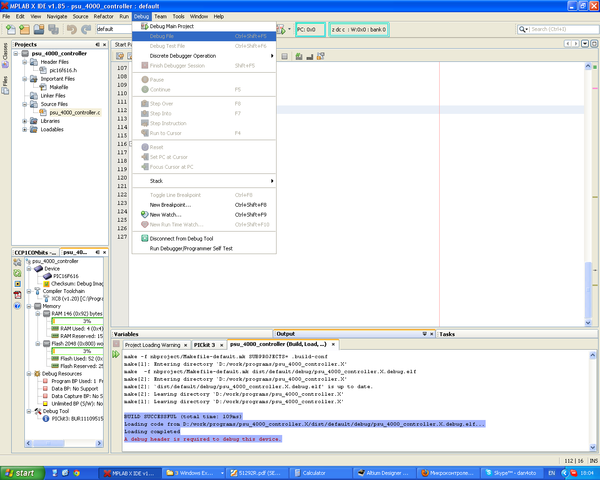Image resolution: width=600 pixels, height=480 pixels.
Task: Click the Open Project toolbar icon
Action: click(39, 29)
